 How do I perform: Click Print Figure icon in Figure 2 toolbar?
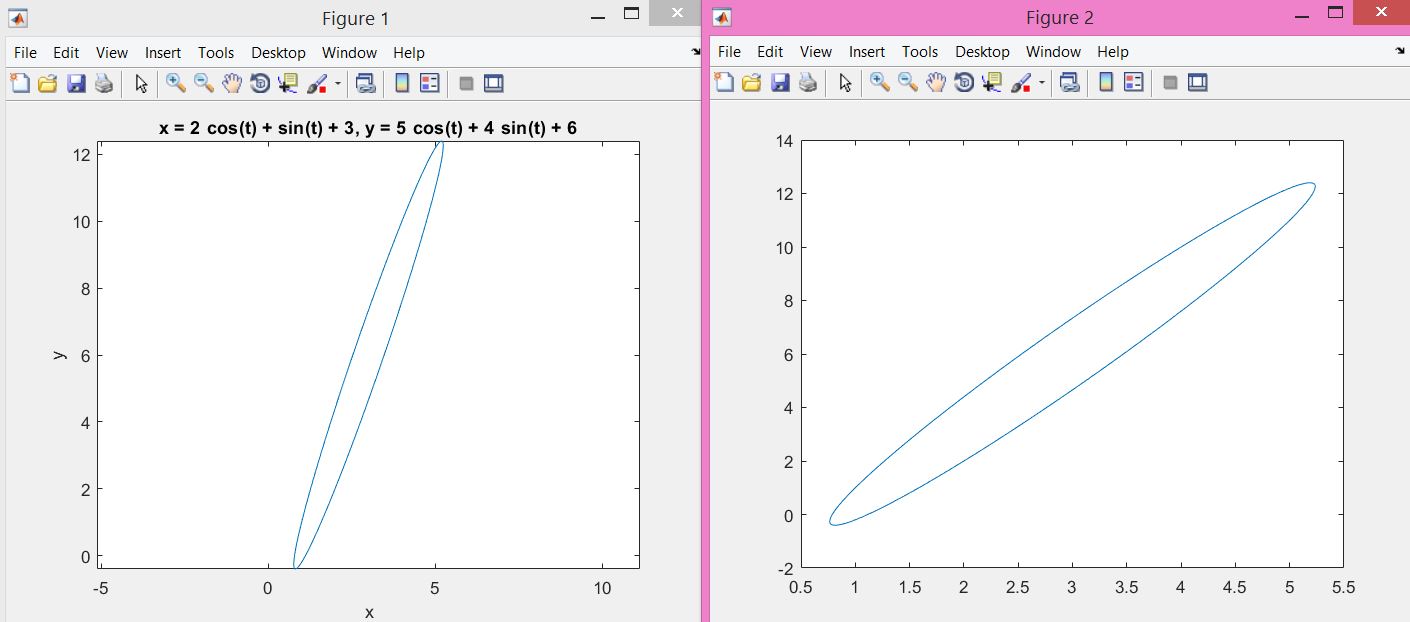coord(808,83)
